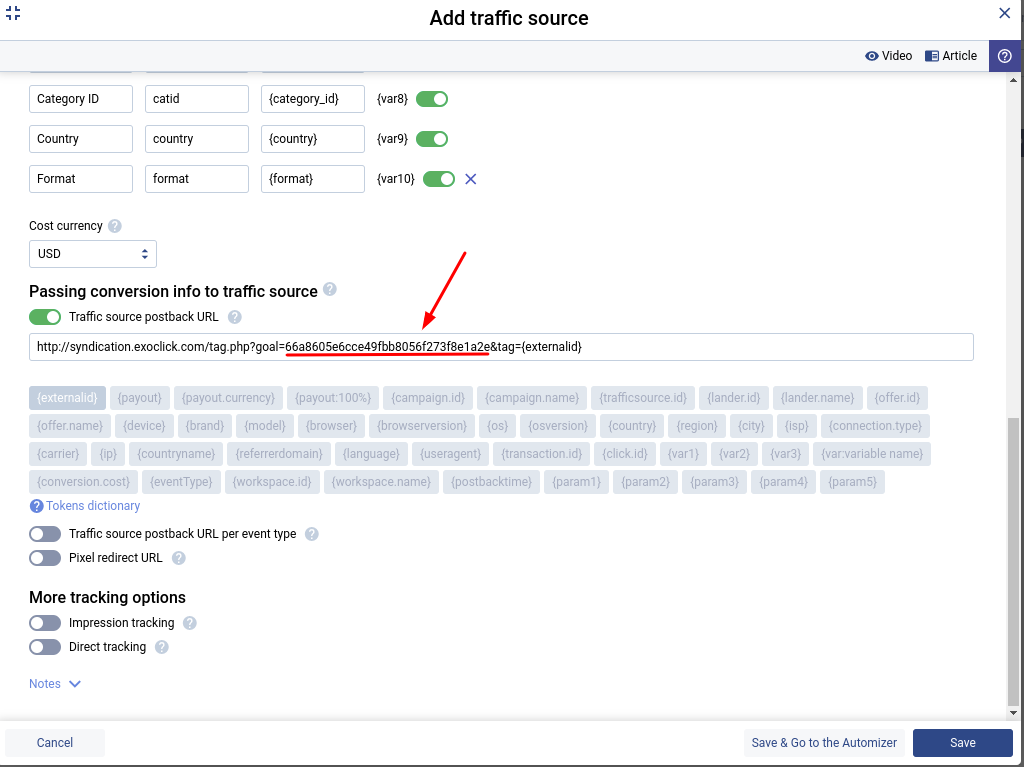Click the Save button

[962, 743]
